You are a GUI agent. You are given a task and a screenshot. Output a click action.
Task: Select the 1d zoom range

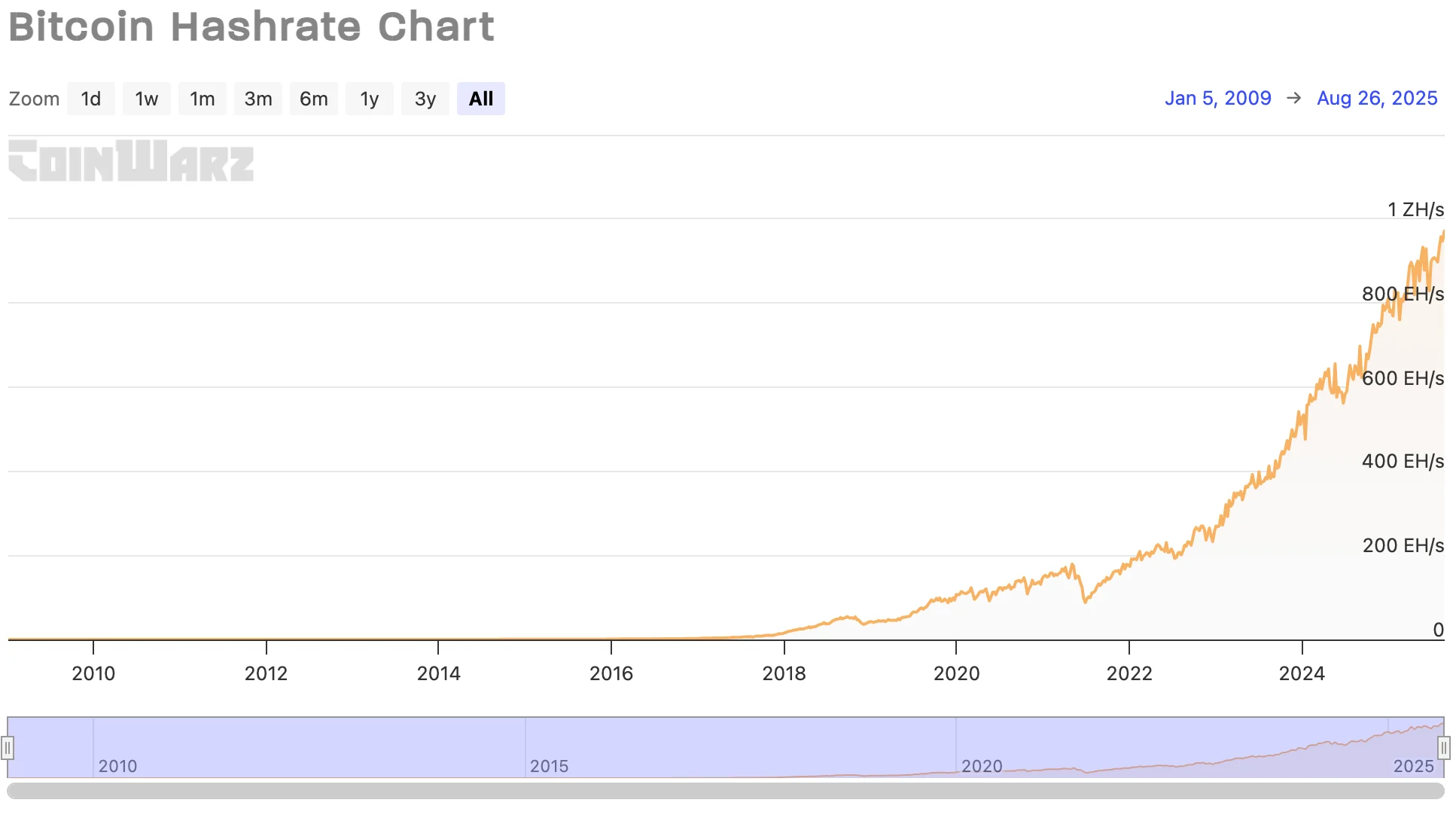tap(91, 99)
